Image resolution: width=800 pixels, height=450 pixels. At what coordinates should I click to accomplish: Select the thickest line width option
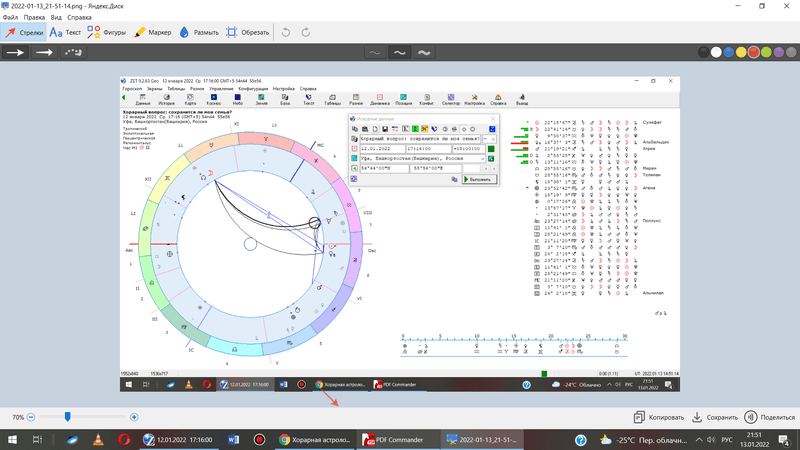click(x=424, y=52)
